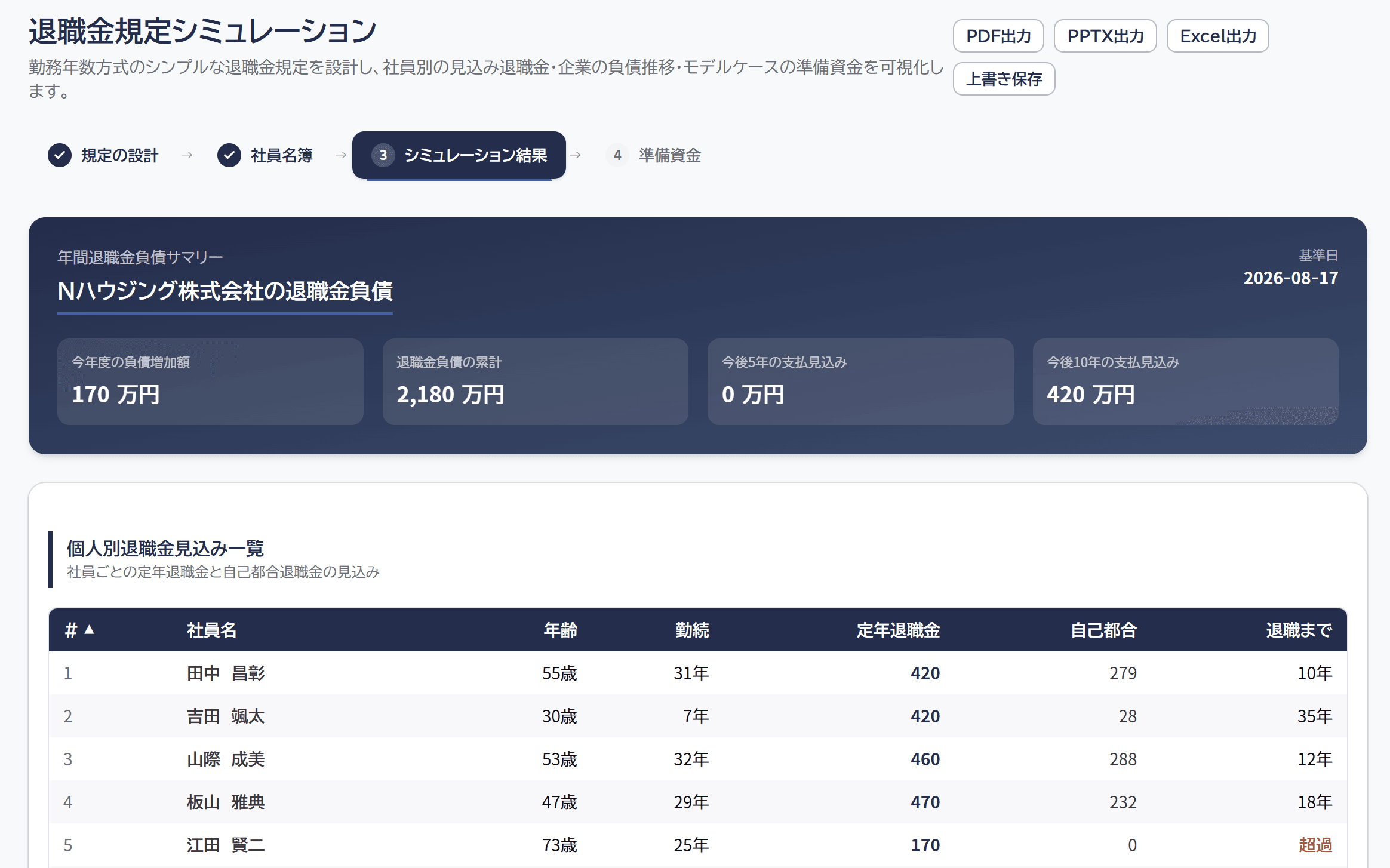
Task: Click the 個人別退職金見込み一覧 section title
Action: click(165, 548)
